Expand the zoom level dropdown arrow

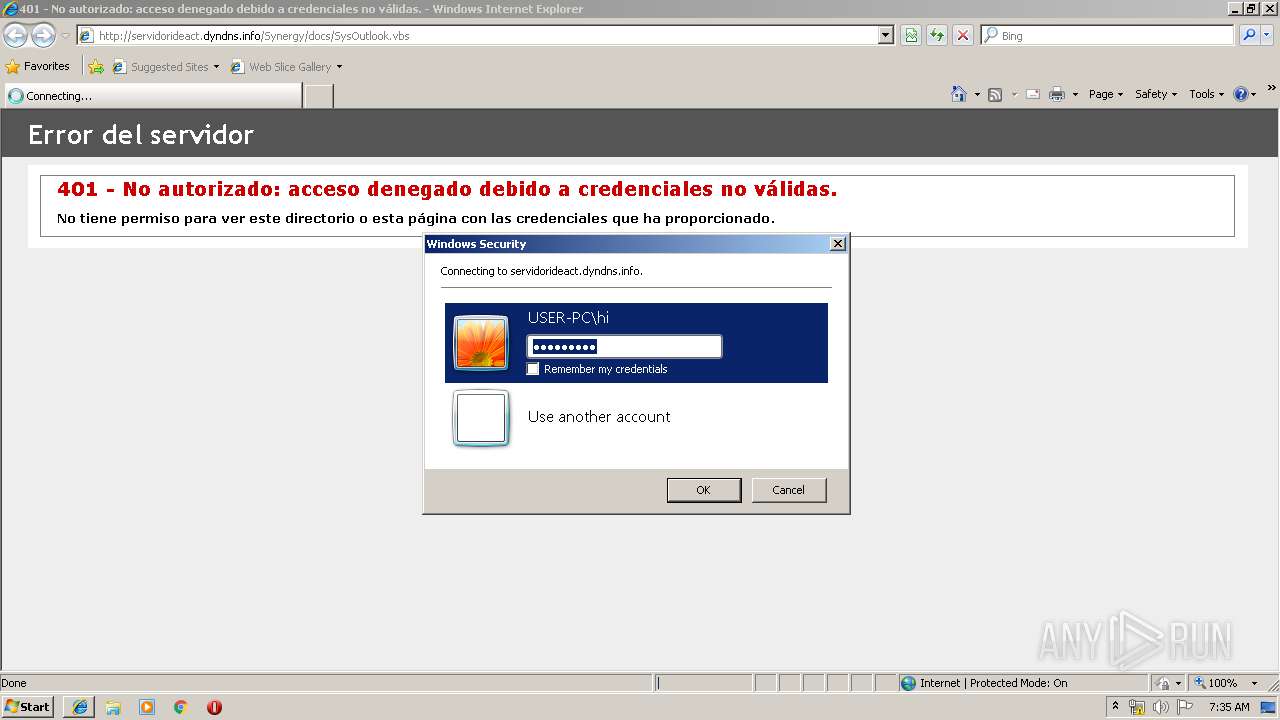(x=1254, y=683)
